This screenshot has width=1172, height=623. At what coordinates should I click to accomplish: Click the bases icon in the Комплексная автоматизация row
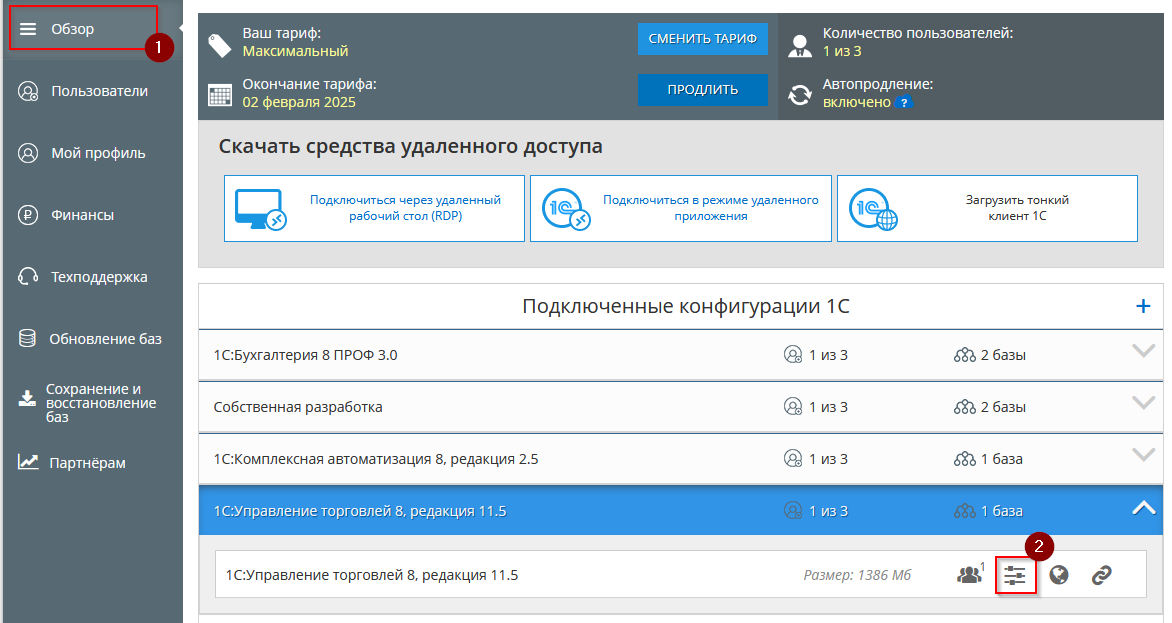pyautogui.click(x=965, y=459)
